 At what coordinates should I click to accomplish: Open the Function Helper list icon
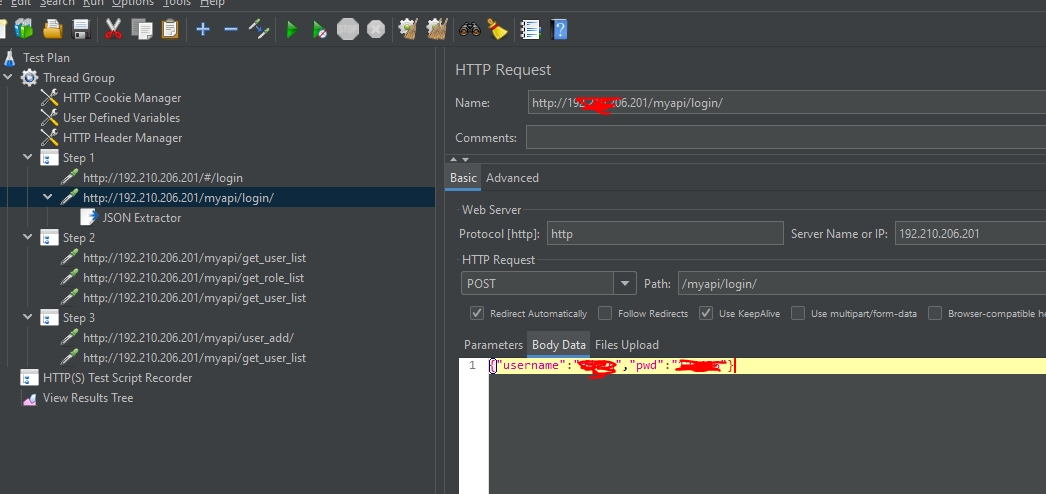coord(530,29)
